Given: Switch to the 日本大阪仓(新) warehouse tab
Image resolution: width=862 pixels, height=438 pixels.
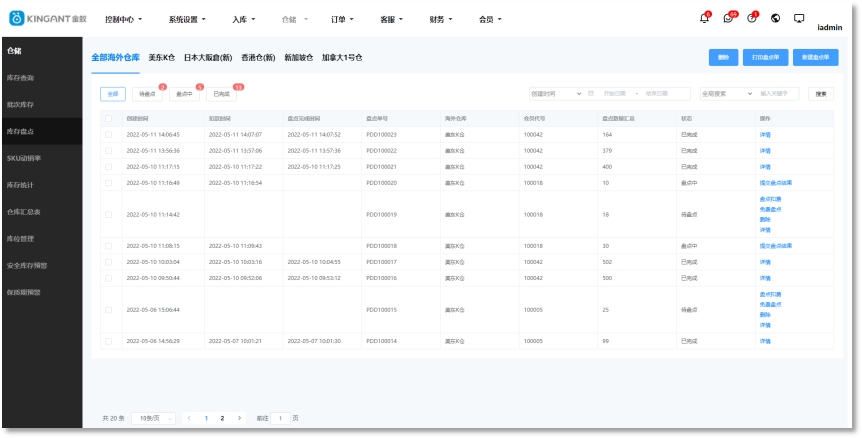Looking at the screenshot, I should tap(208, 58).
